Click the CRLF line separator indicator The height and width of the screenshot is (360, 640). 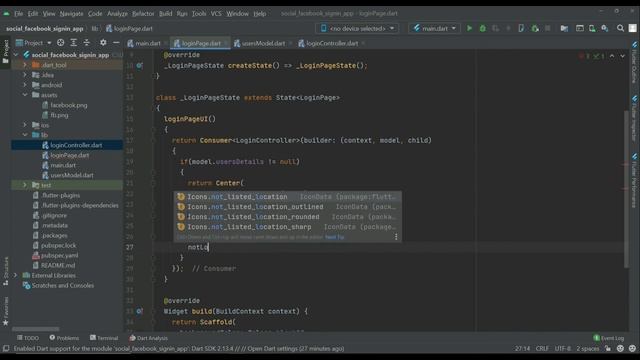point(542,349)
